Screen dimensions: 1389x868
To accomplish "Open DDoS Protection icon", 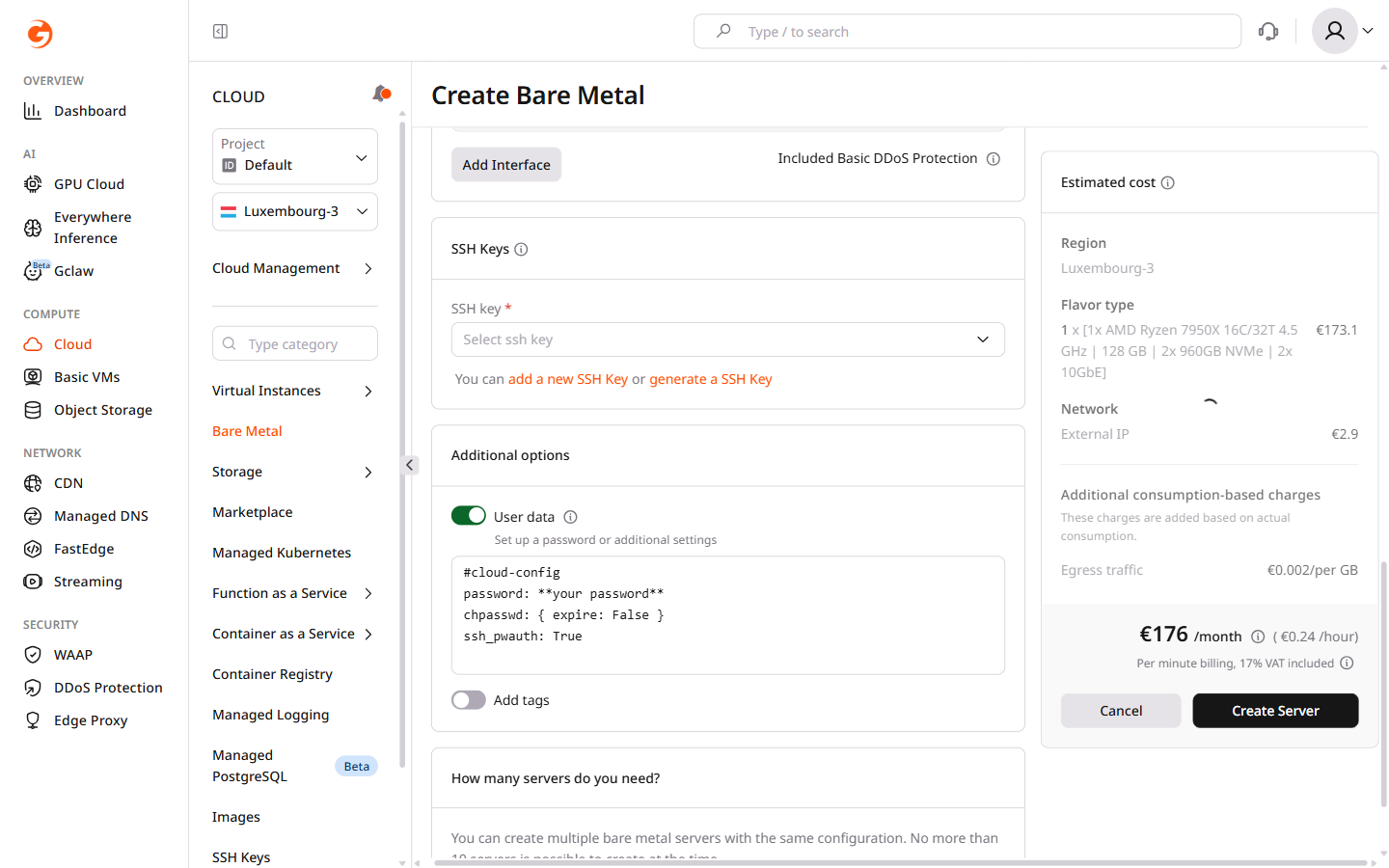I will 33,688.
